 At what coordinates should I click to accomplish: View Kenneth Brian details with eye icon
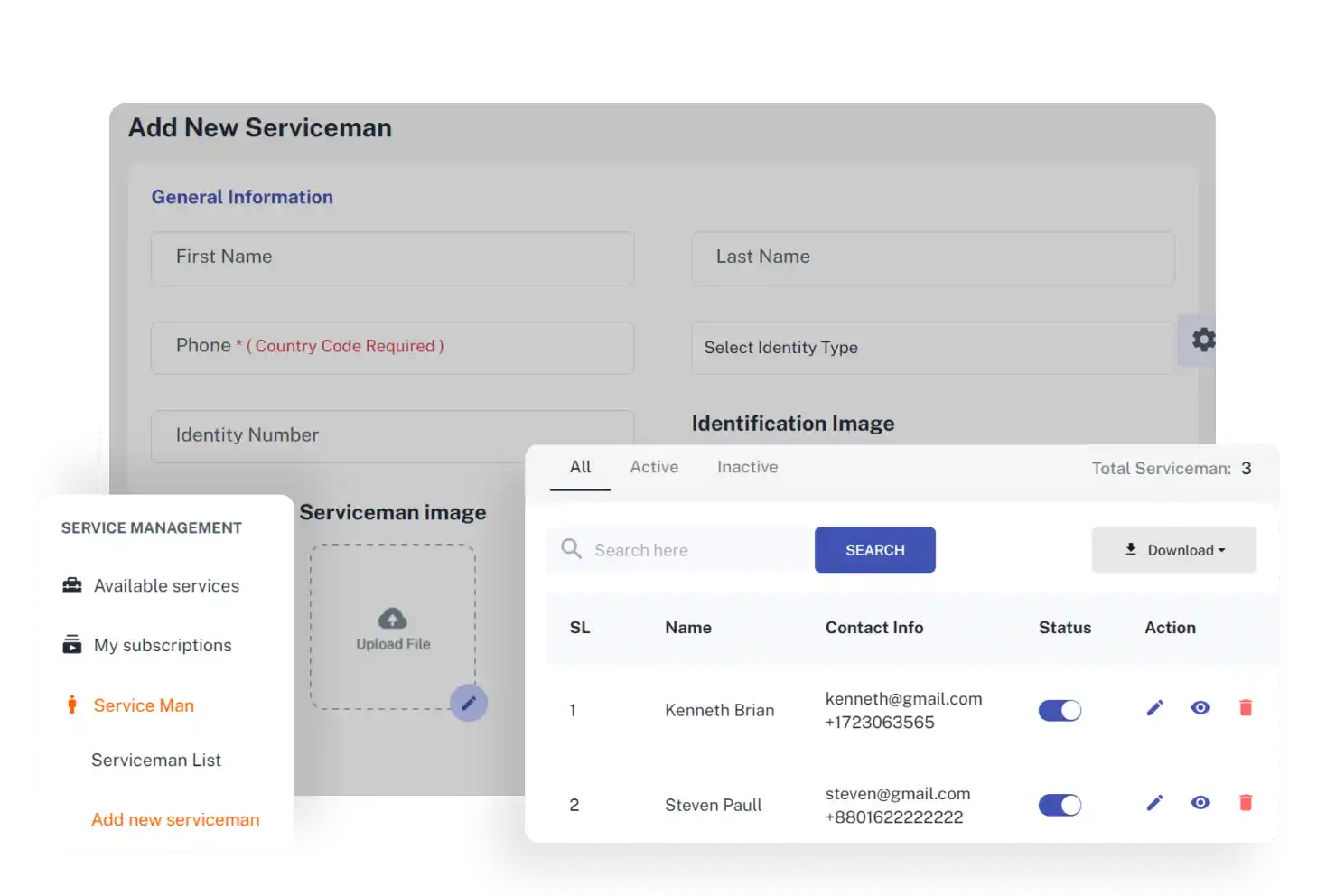click(x=1200, y=708)
